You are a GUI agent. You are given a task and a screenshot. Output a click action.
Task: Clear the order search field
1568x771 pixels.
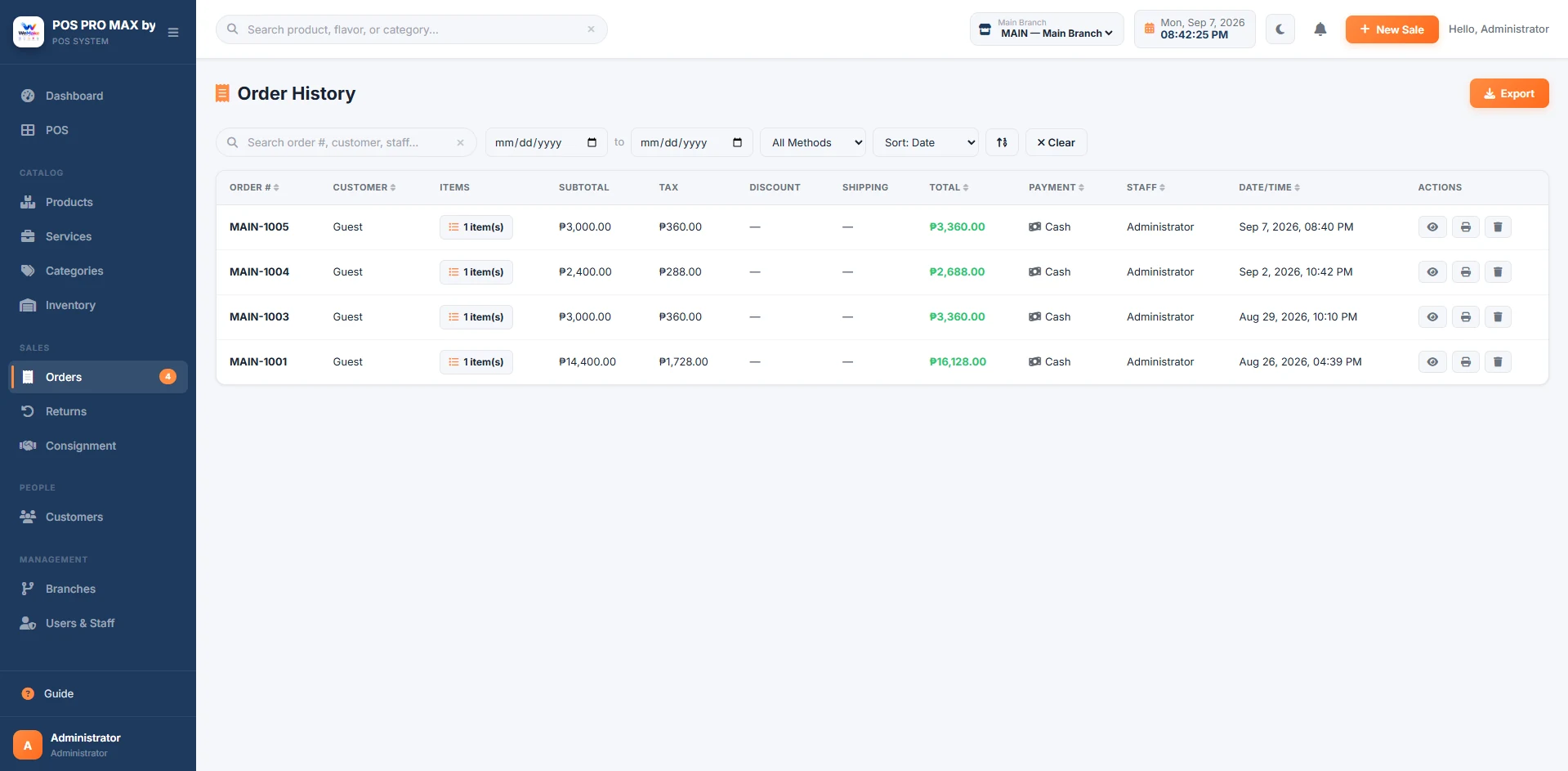coord(460,142)
